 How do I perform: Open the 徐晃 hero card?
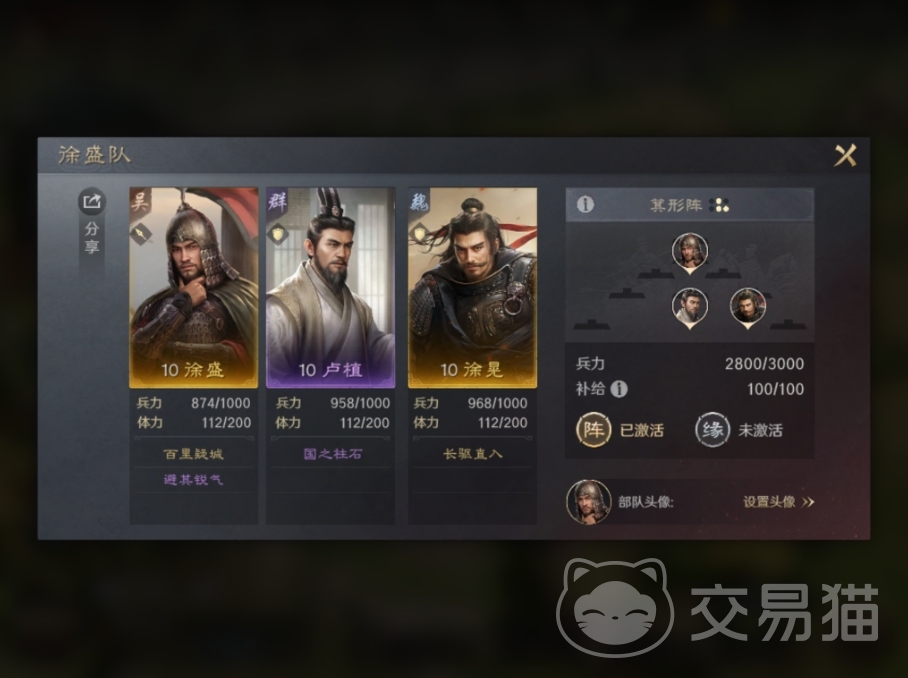pos(473,288)
